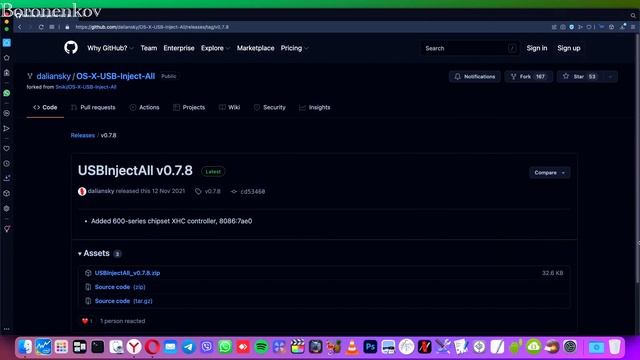Open the Projects tab
Viewport: 640px width, 360px height.
pos(189,107)
